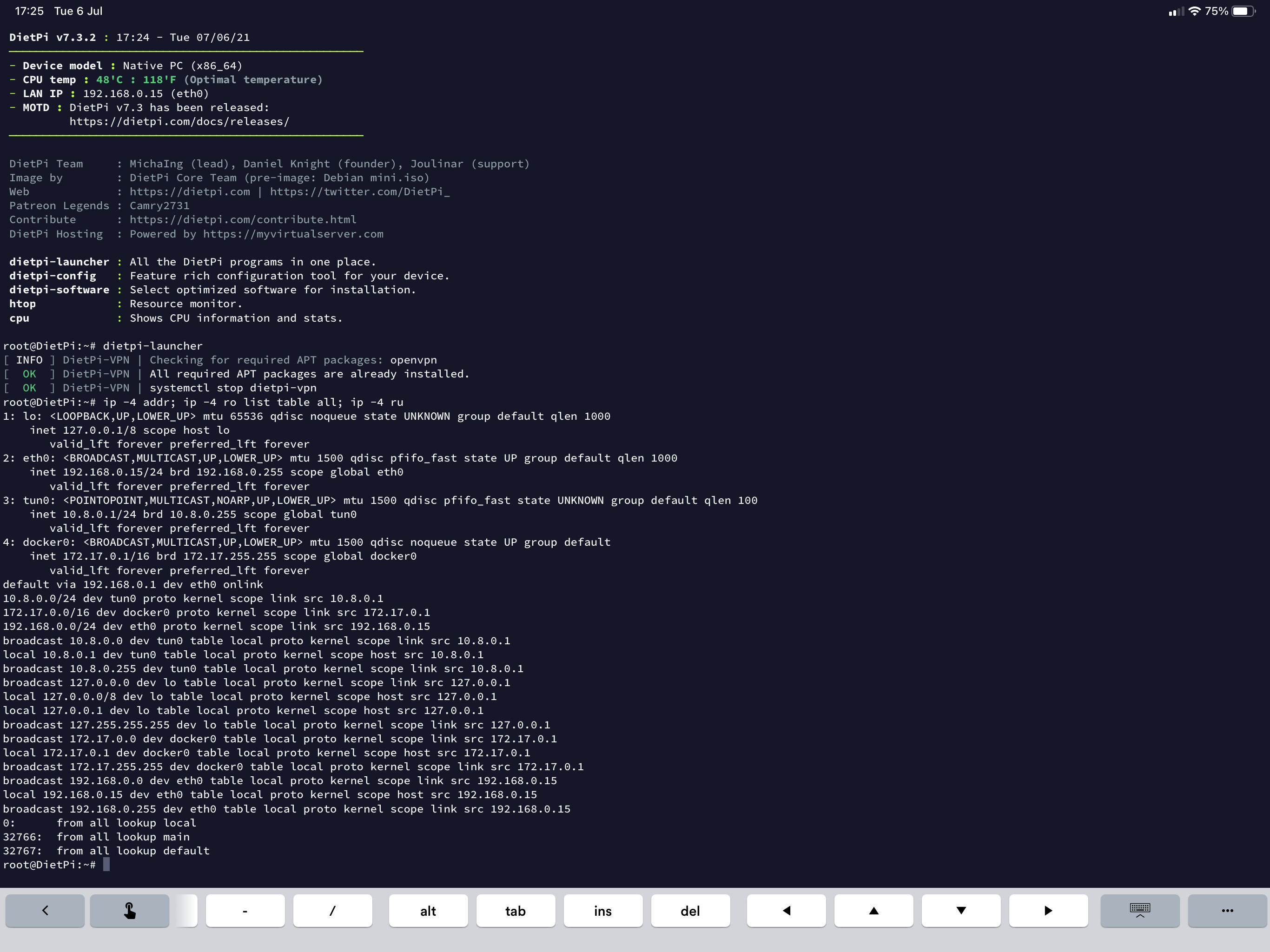This screenshot has height=952, width=1270.
Task: Tap the Wi-Fi status icon
Action: [1194, 11]
